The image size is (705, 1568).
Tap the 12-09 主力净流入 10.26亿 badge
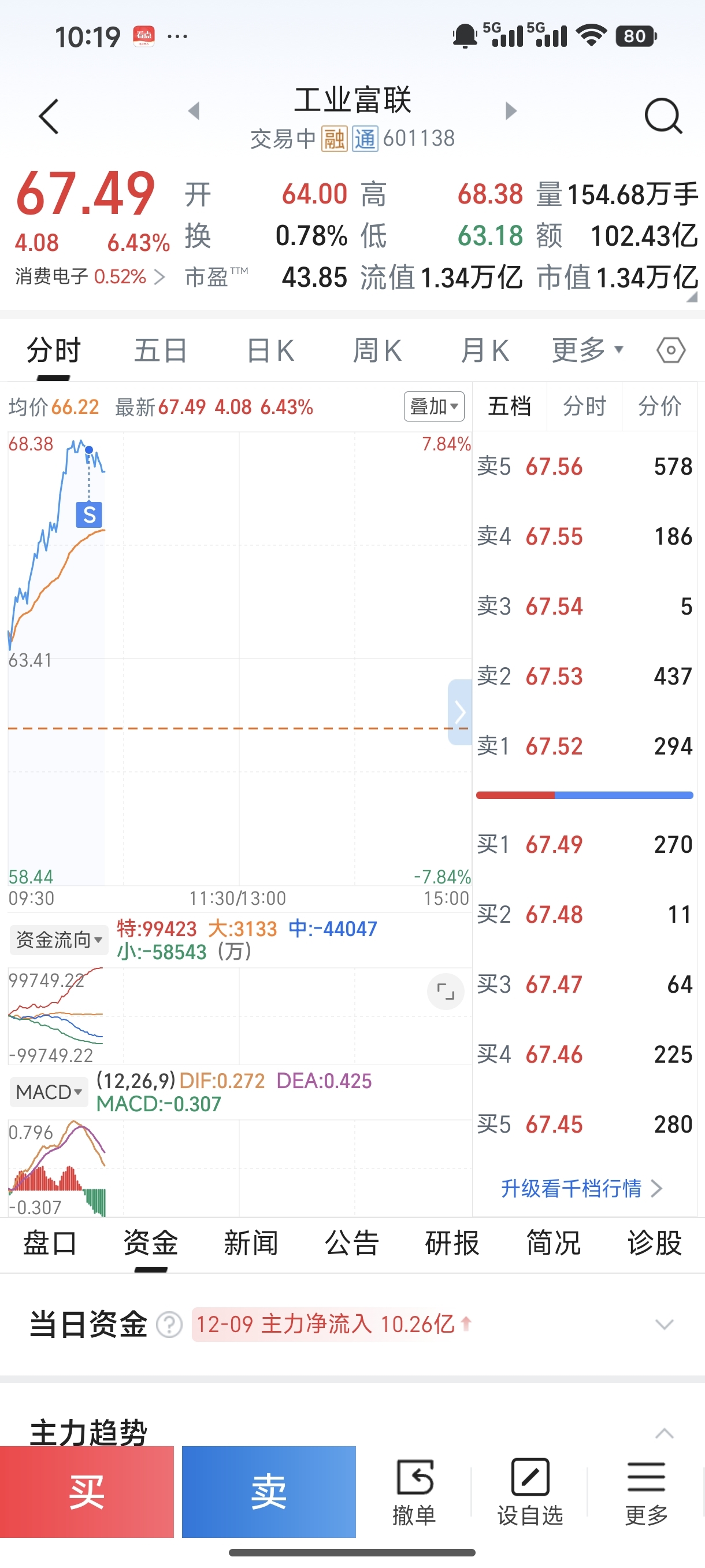pos(333,1325)
